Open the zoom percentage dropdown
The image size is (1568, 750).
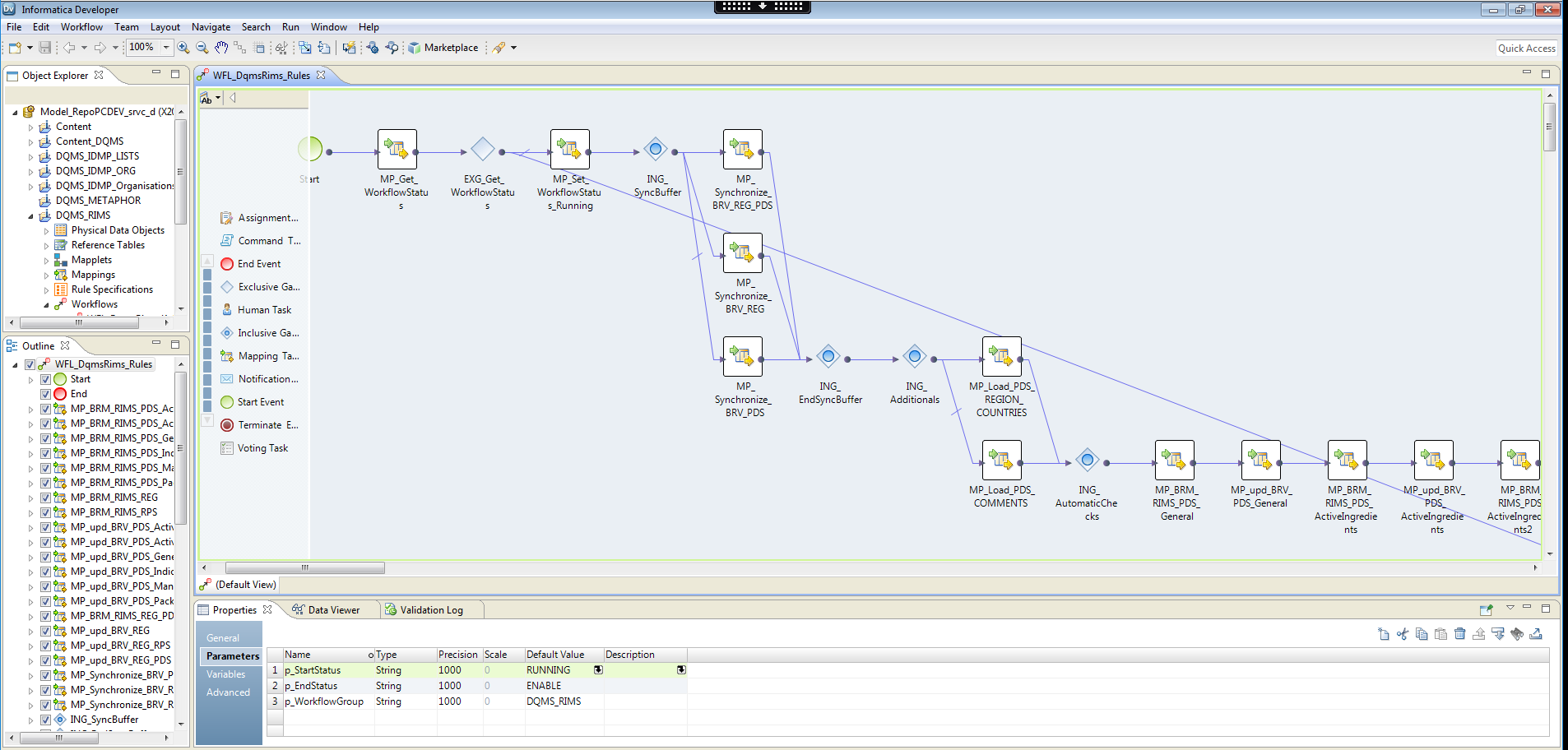(166, 48)
